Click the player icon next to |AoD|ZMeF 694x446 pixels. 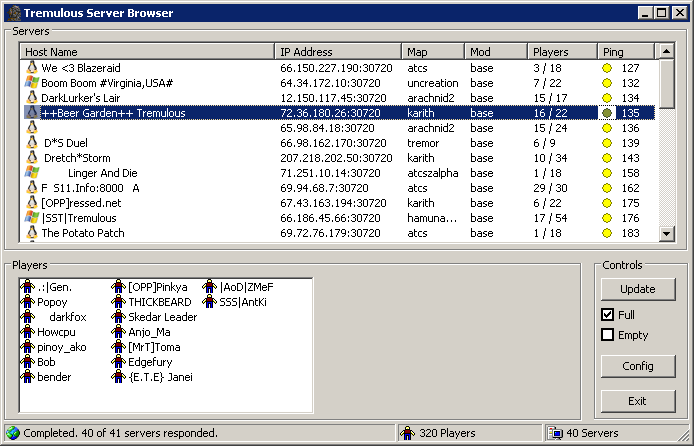pos(209,287)
